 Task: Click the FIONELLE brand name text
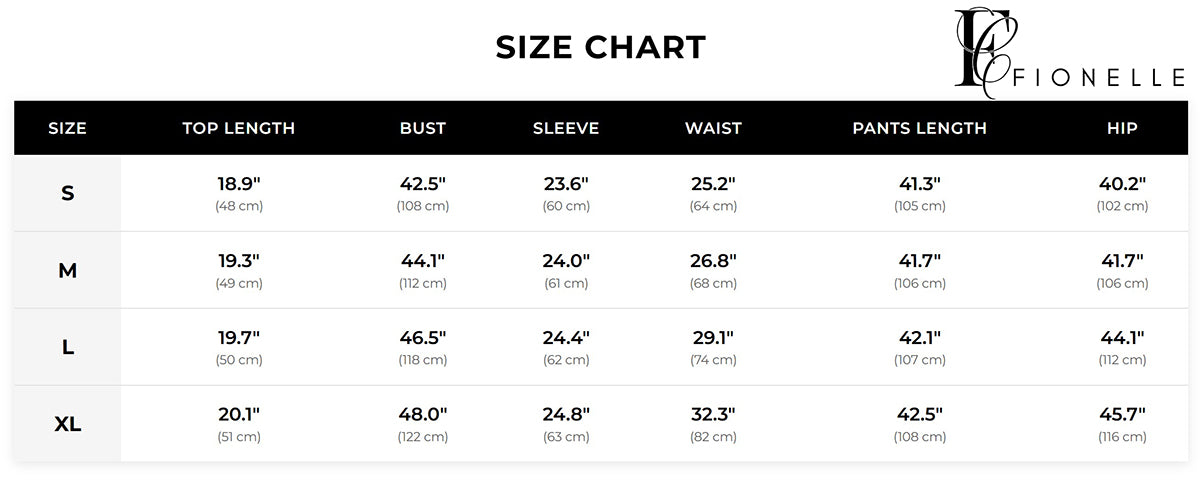tap(1100, 80)
